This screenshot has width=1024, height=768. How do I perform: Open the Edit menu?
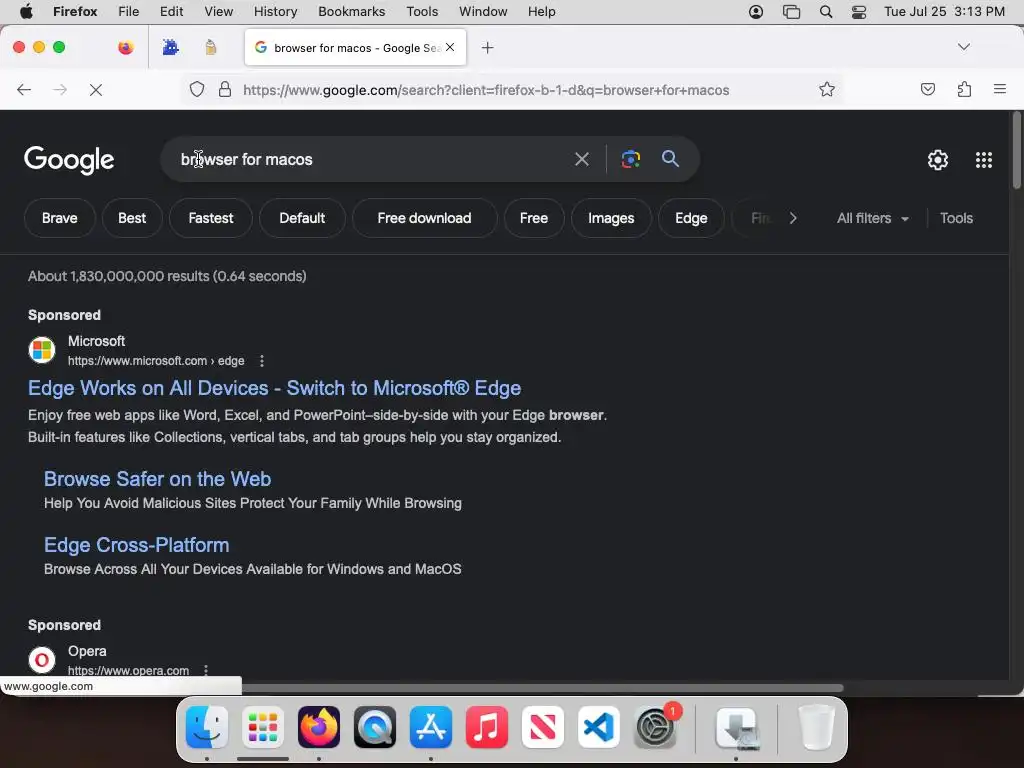[171, 12]
